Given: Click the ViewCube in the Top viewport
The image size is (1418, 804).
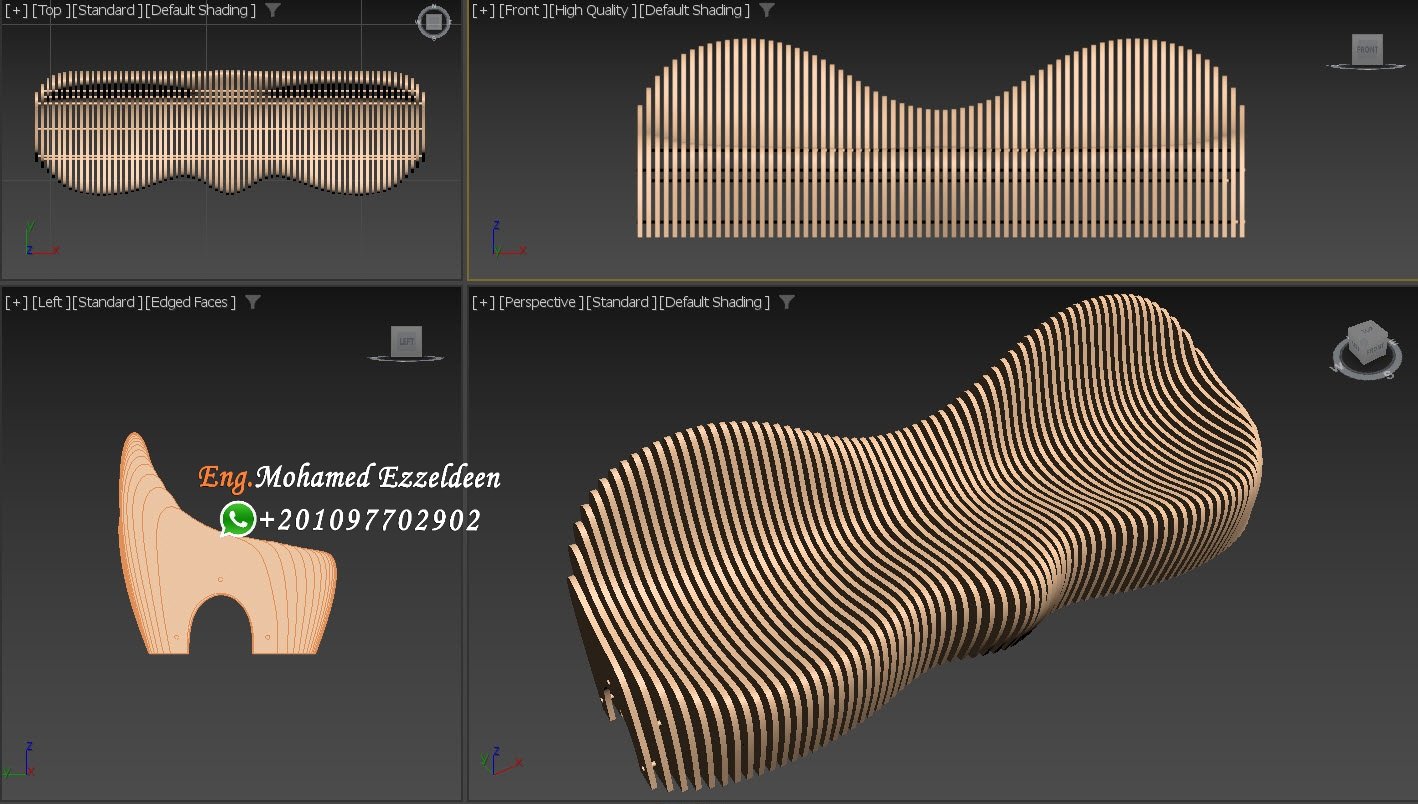Looking at the screenshot, I should pos(434,22).
